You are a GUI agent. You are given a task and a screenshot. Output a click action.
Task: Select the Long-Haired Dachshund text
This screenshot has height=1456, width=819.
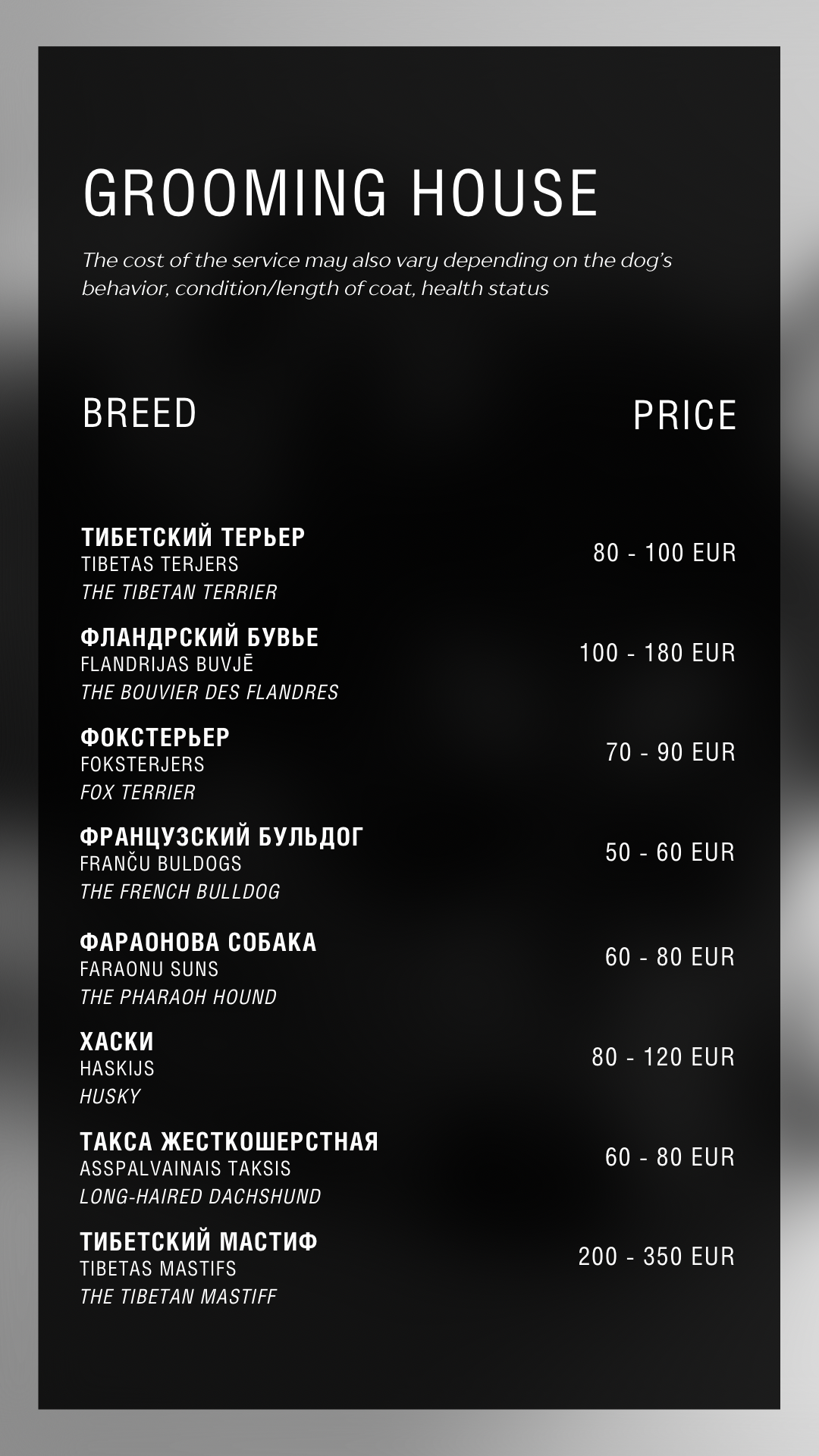point(200,1197)
